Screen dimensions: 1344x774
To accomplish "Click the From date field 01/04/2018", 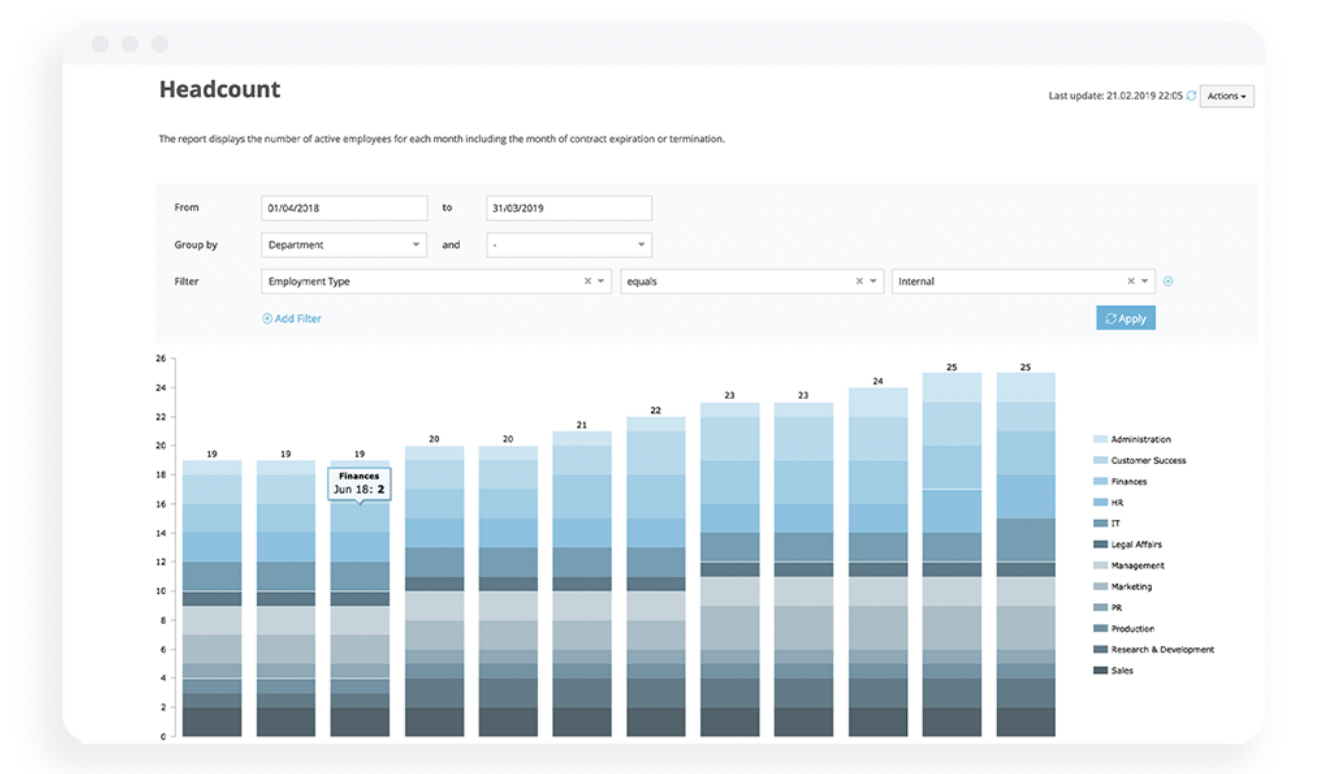I will pyautogui.click(x=344, y=208).
